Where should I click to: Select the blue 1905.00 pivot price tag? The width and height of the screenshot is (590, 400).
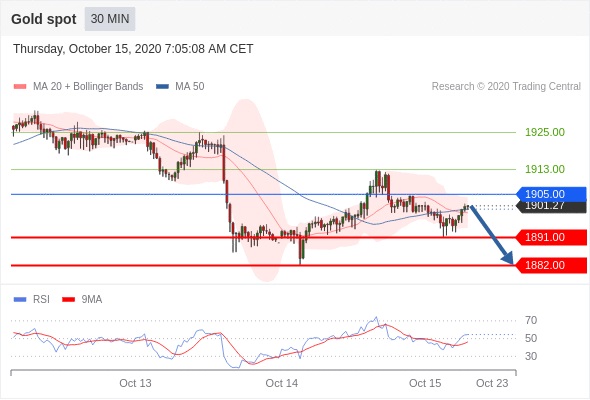tap(551, 194)
